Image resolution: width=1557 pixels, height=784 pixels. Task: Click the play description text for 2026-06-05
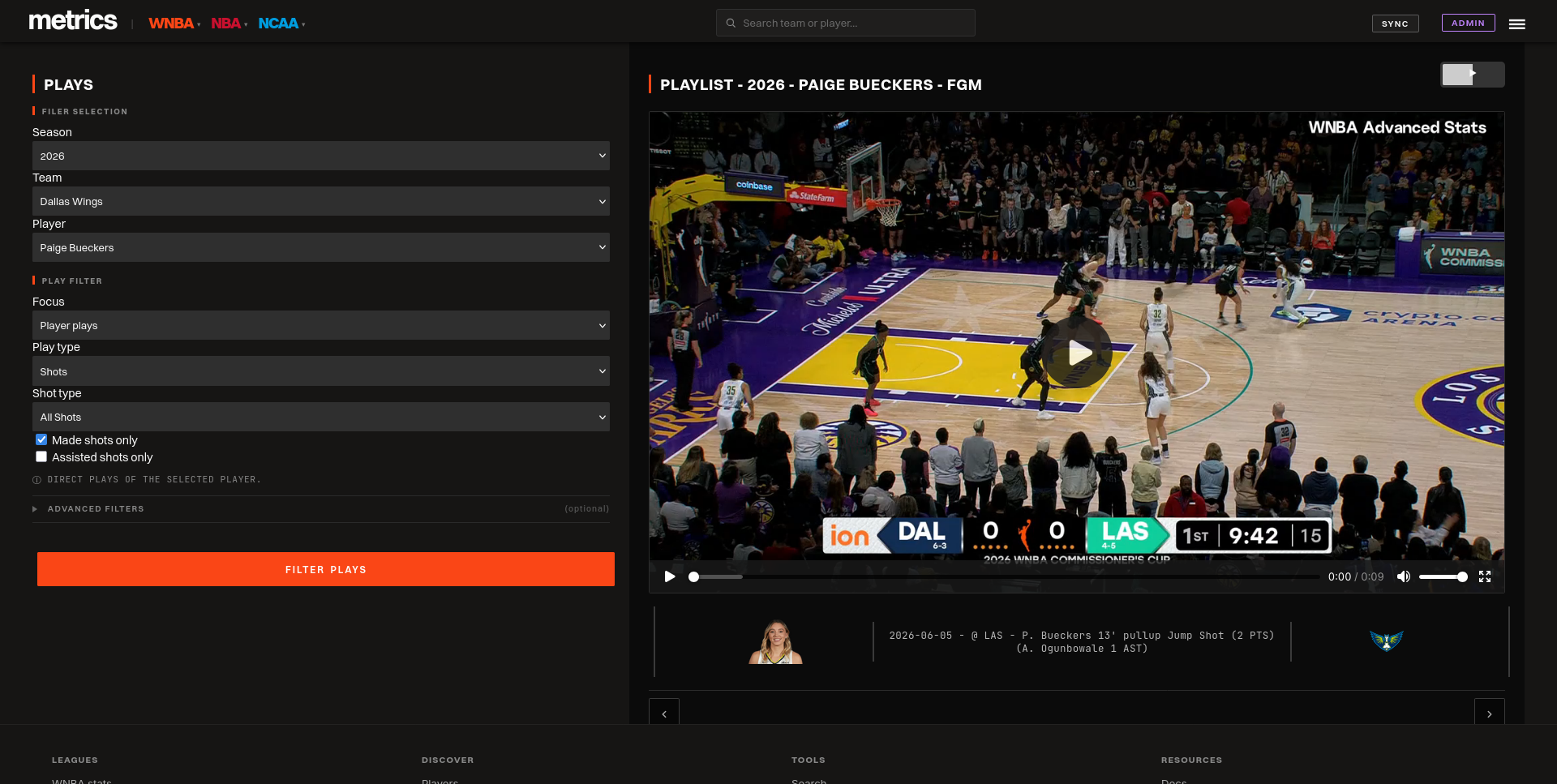pyautogui.click(x=1082, y=641)
